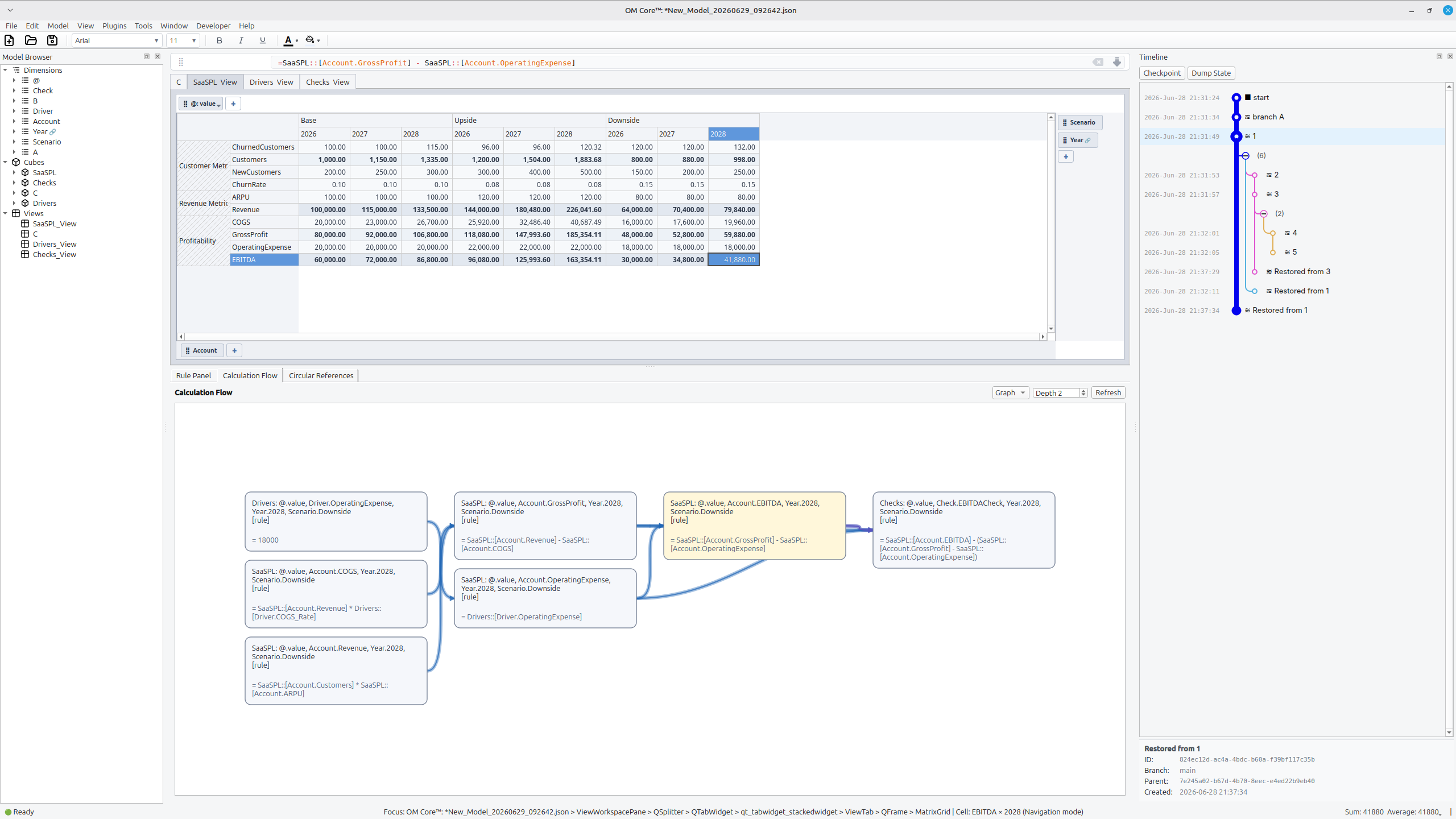Refresh the calculation flow
This screenshot has height=819, width=1456.
click(x=1108, y=392)
